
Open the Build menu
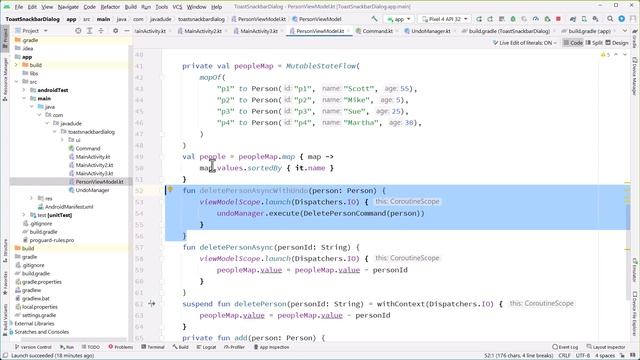point(131,7)
